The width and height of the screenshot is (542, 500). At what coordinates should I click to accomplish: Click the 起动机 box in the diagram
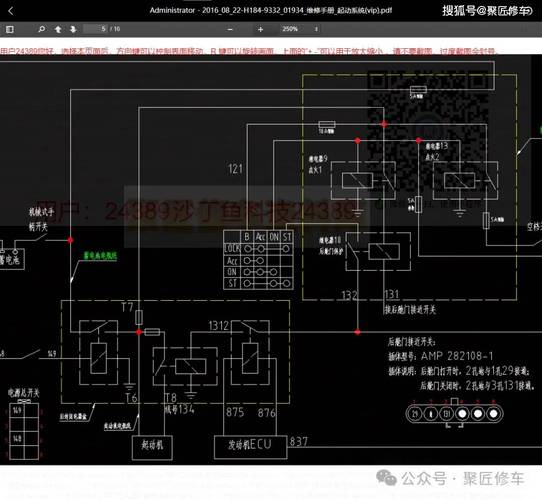point(152,447)
